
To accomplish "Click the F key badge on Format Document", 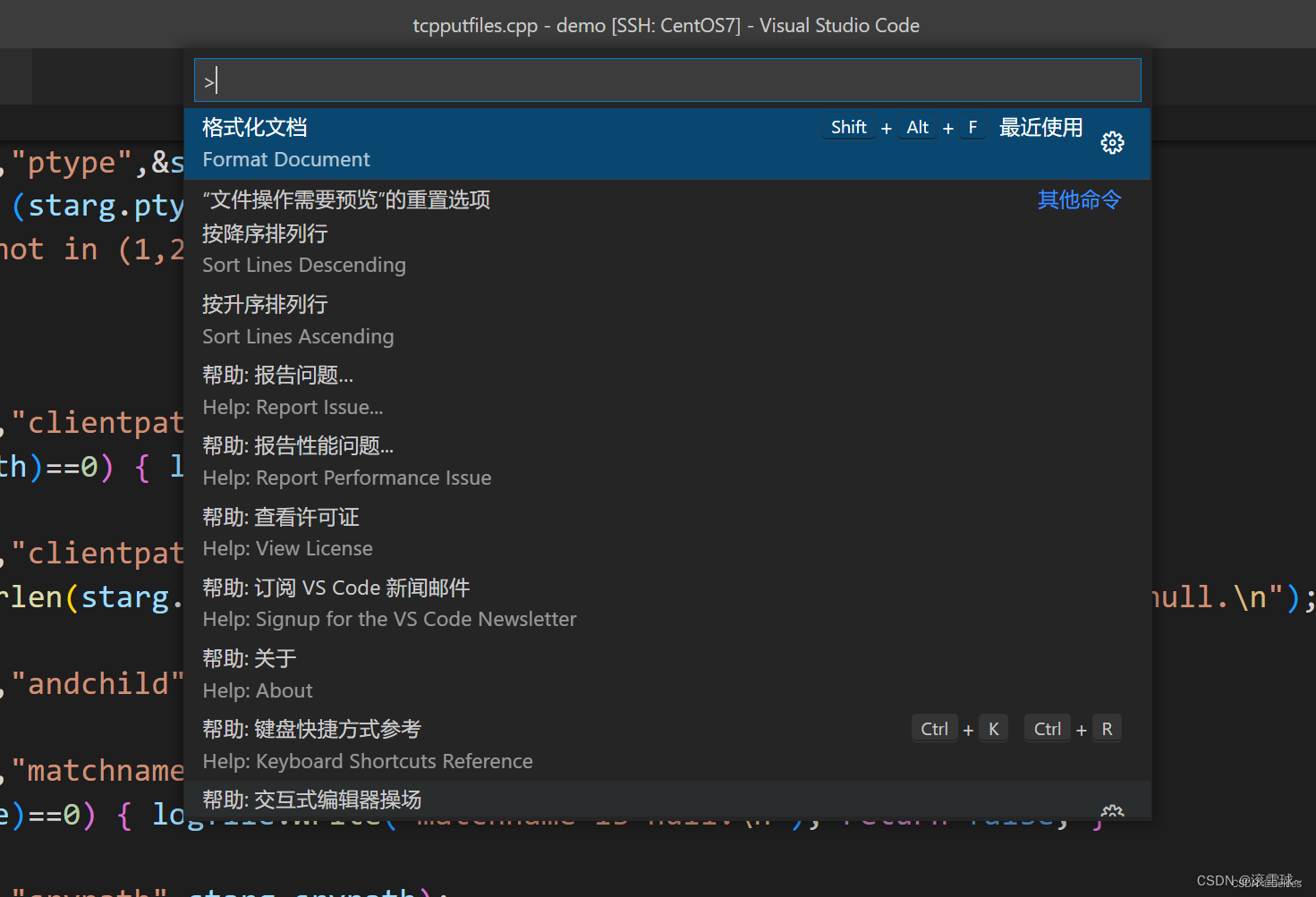I will pos(972,128).
